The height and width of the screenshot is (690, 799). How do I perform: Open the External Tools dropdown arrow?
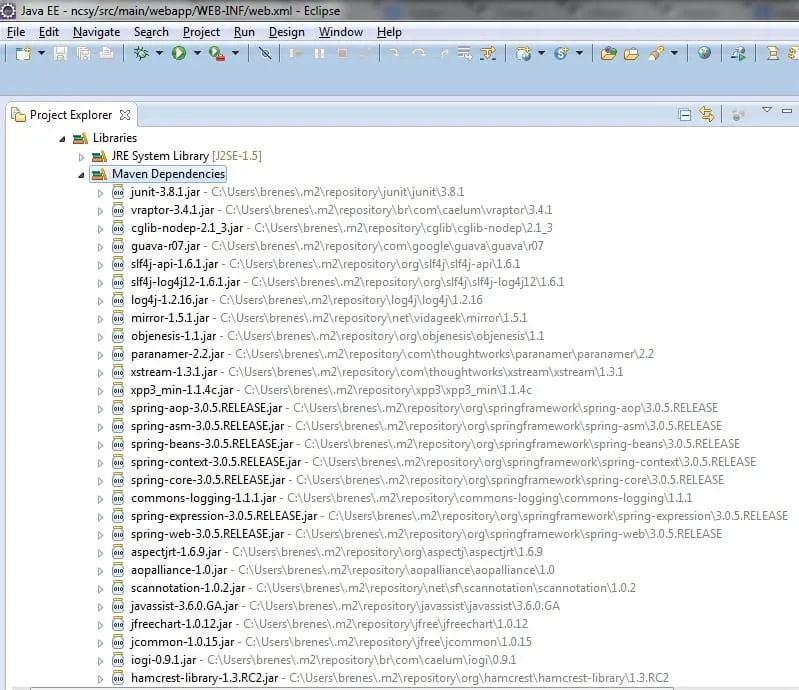[235, 53]
